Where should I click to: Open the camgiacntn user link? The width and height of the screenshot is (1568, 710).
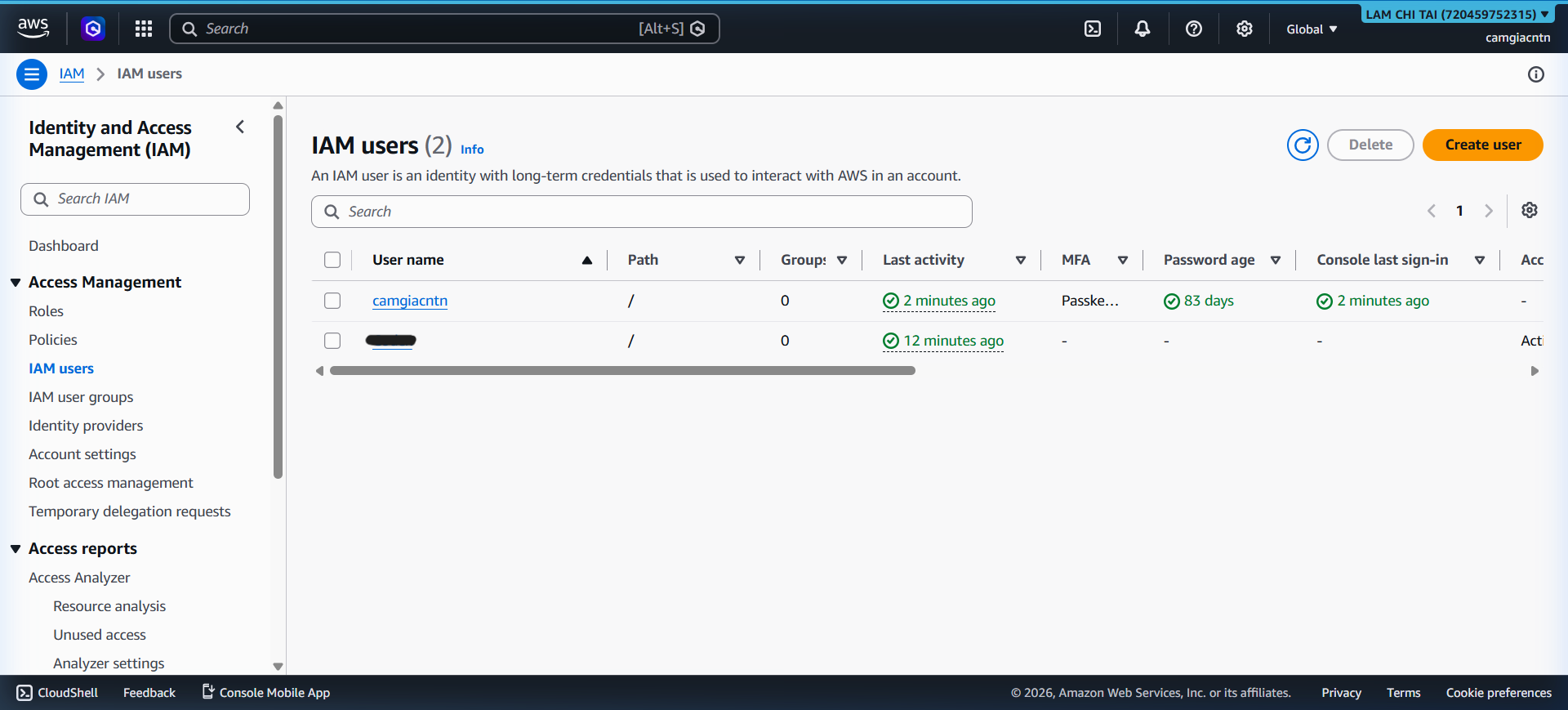coord(410,301)
